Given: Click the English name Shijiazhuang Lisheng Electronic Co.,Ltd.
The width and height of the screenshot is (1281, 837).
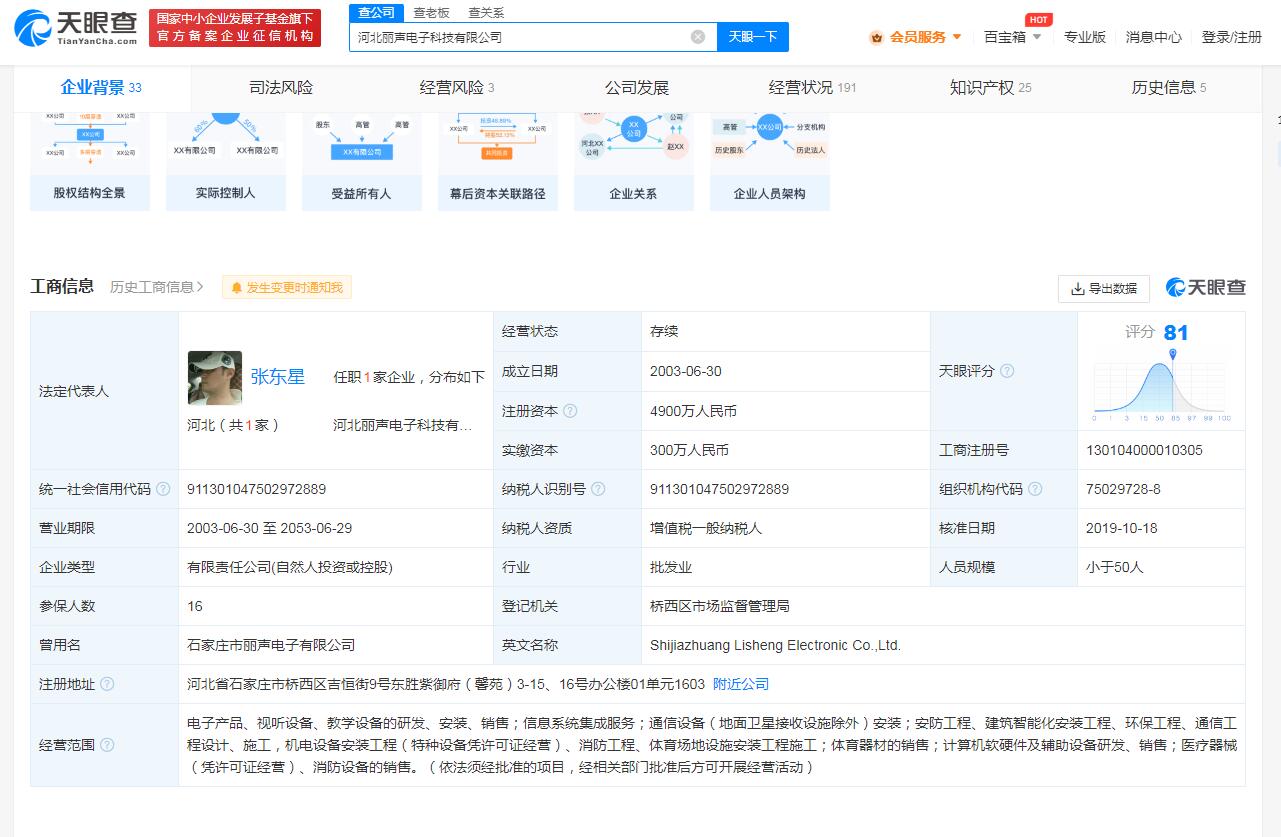Looking at the screenshot, I should [x=775, y=645].
